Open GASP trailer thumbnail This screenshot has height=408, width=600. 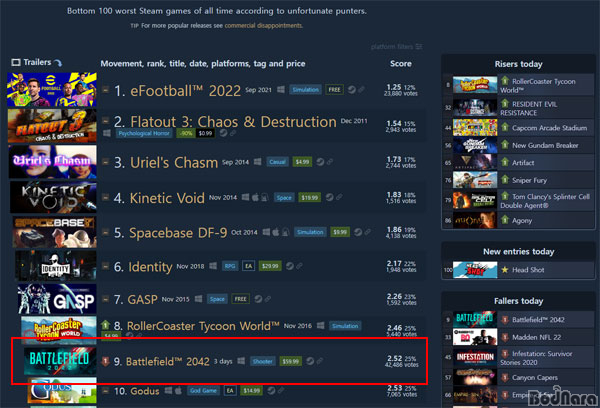(57, 299)
